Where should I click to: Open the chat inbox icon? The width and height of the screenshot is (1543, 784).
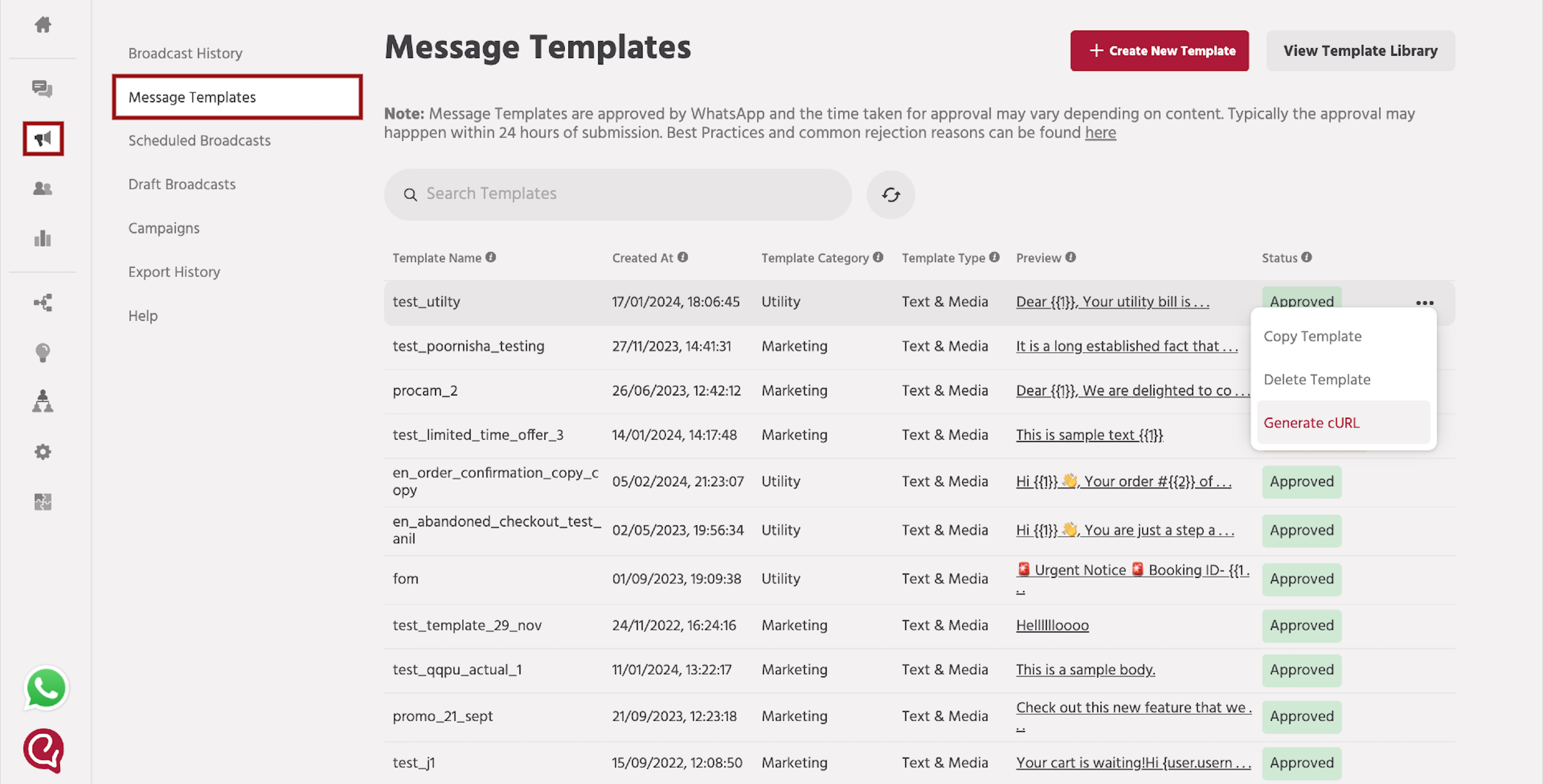tap(42, 89)
